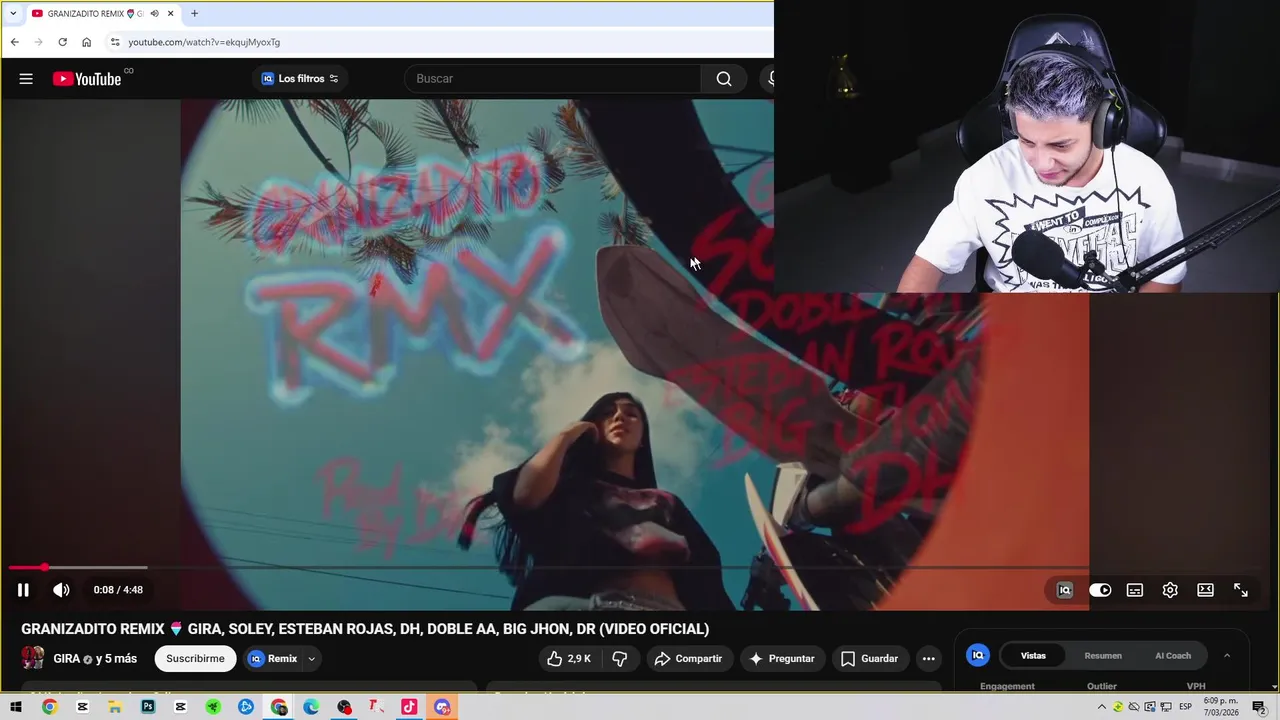1280x720 pixels.
Task: Like the video with thumbs up 2,9 K
Action: 568,659
